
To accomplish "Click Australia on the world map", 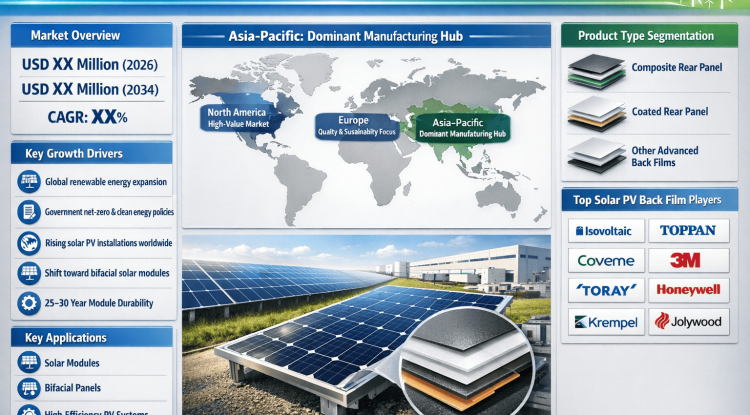I will pos(498,197).
